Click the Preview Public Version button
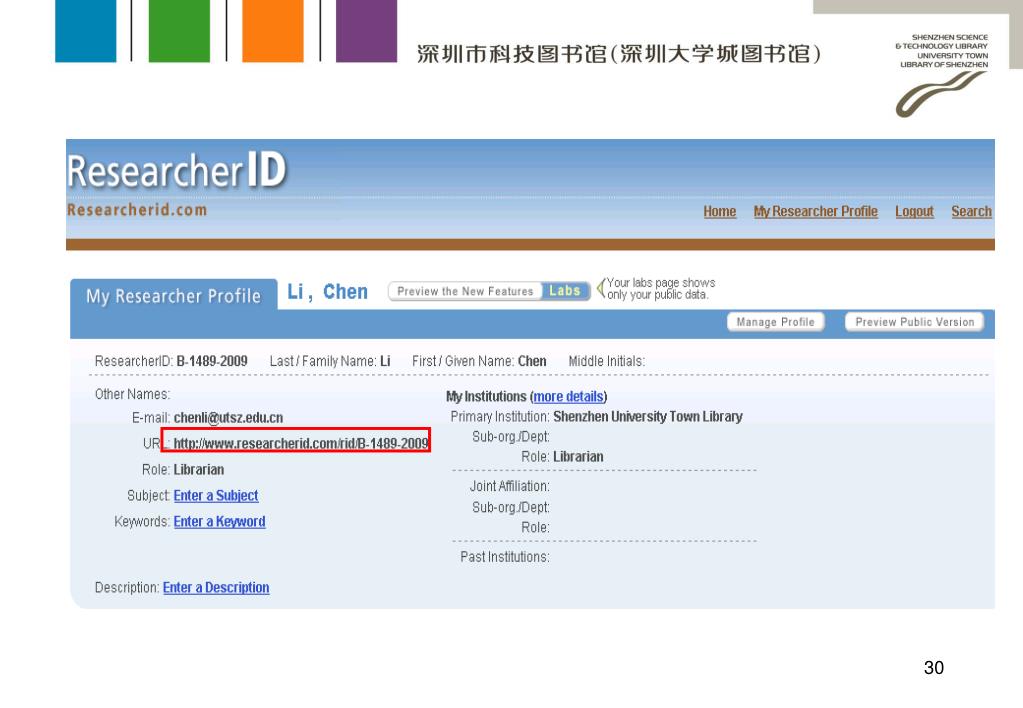1023x708 pixels. click(x=915, y=322)
